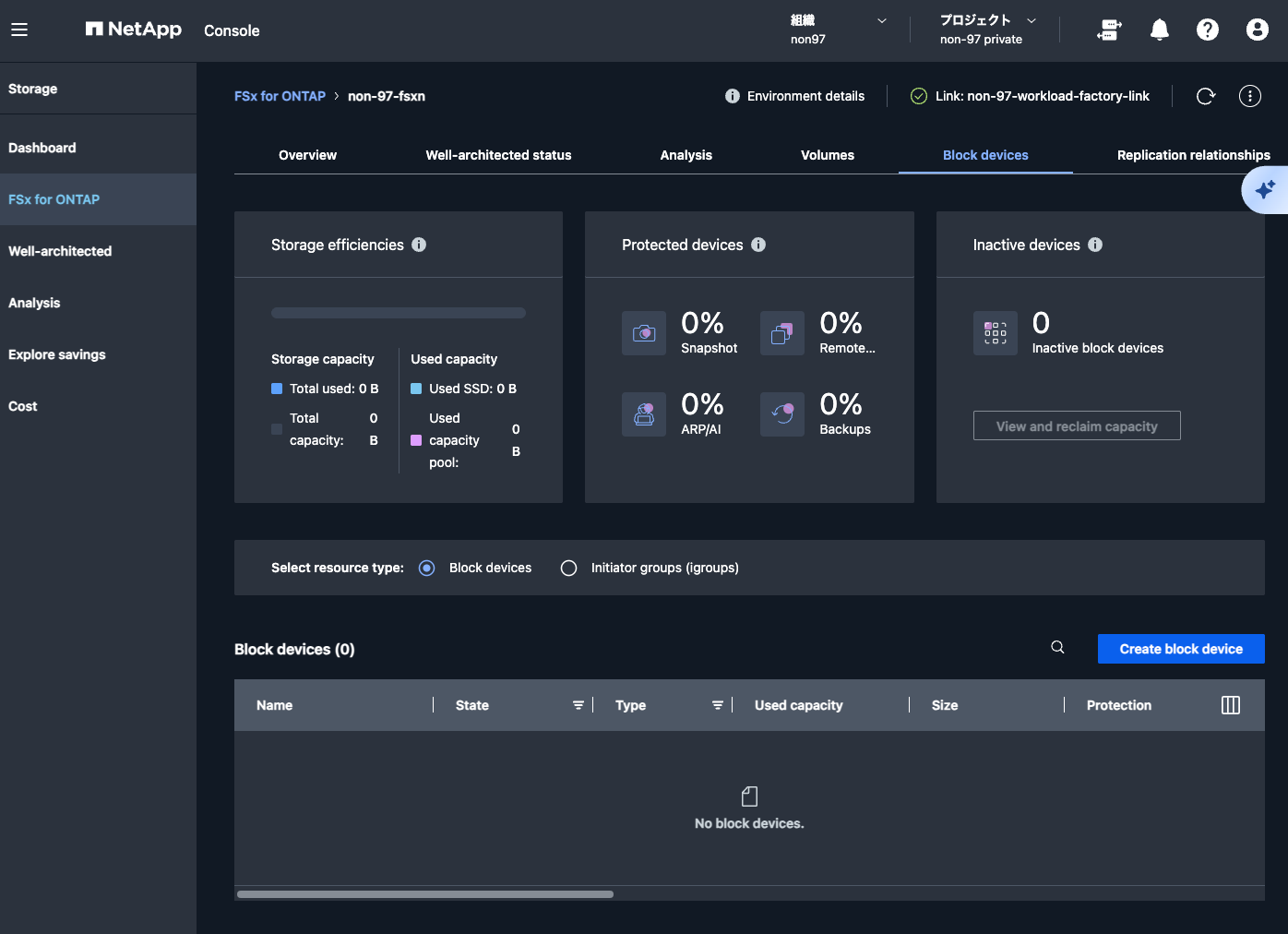Sort by the Used capacity column header
Viewport: 1288px width, 934px height.
coord(799,705)
